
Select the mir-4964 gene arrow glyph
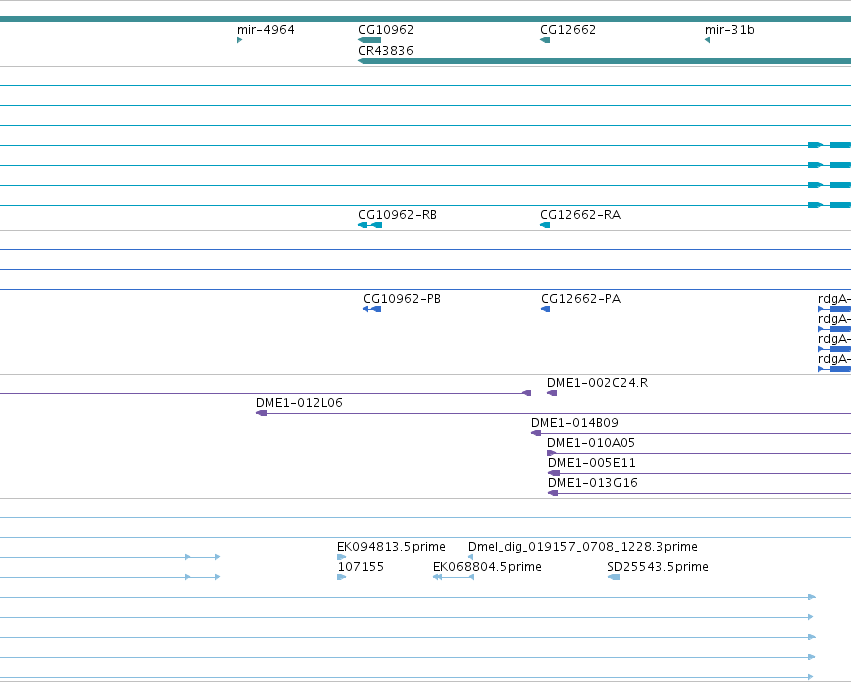tap(239, 40)
